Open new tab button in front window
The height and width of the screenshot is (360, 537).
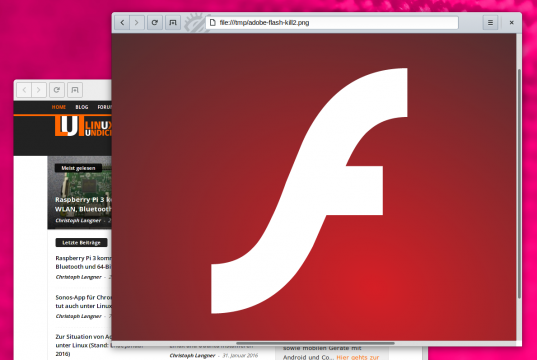tap(173, 23)
